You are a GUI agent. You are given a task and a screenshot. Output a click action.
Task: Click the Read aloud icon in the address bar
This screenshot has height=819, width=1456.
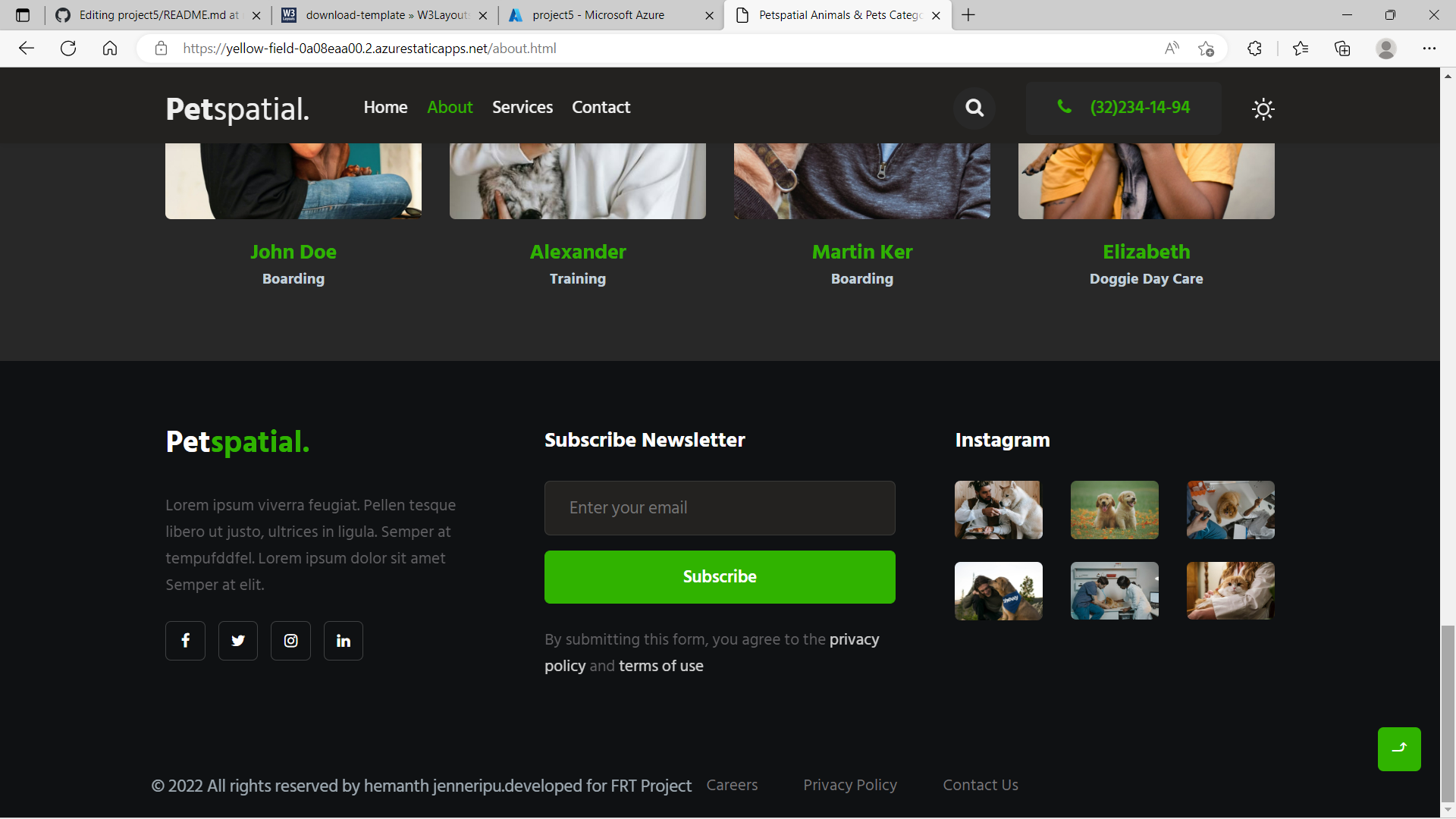1172,49
